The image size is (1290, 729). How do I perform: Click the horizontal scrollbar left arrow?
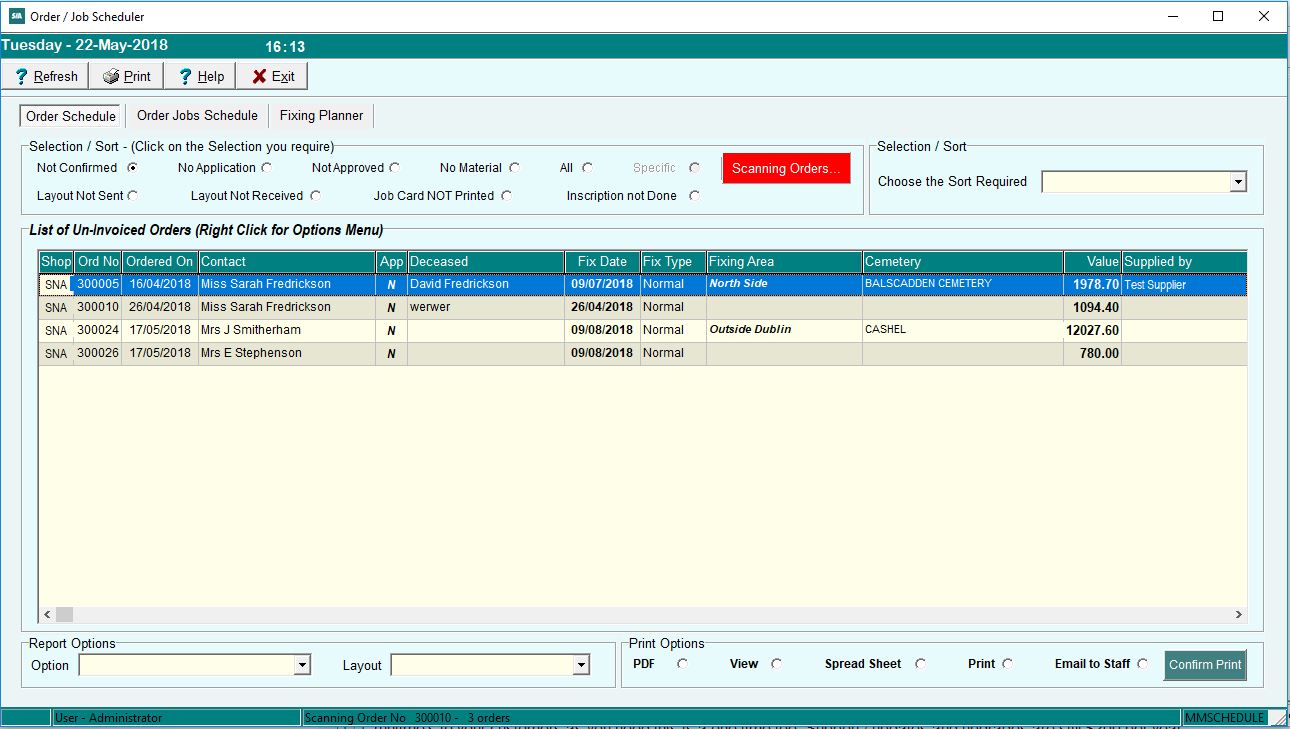(x=47, y=614)
